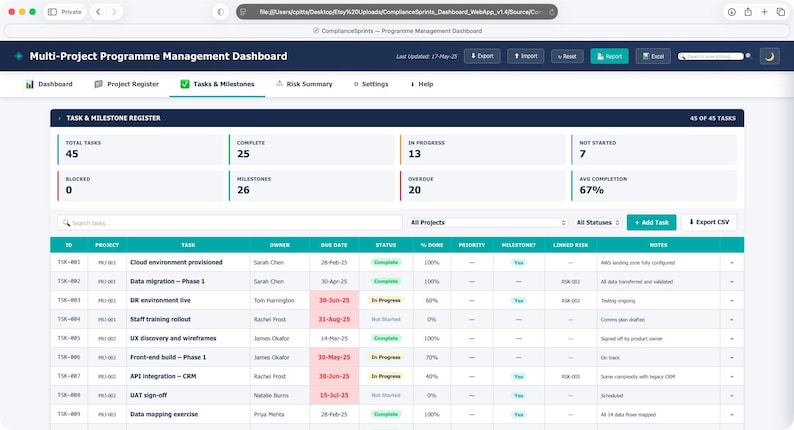Click the Milestones summary card
794x430 pixels.
(311, 186)
